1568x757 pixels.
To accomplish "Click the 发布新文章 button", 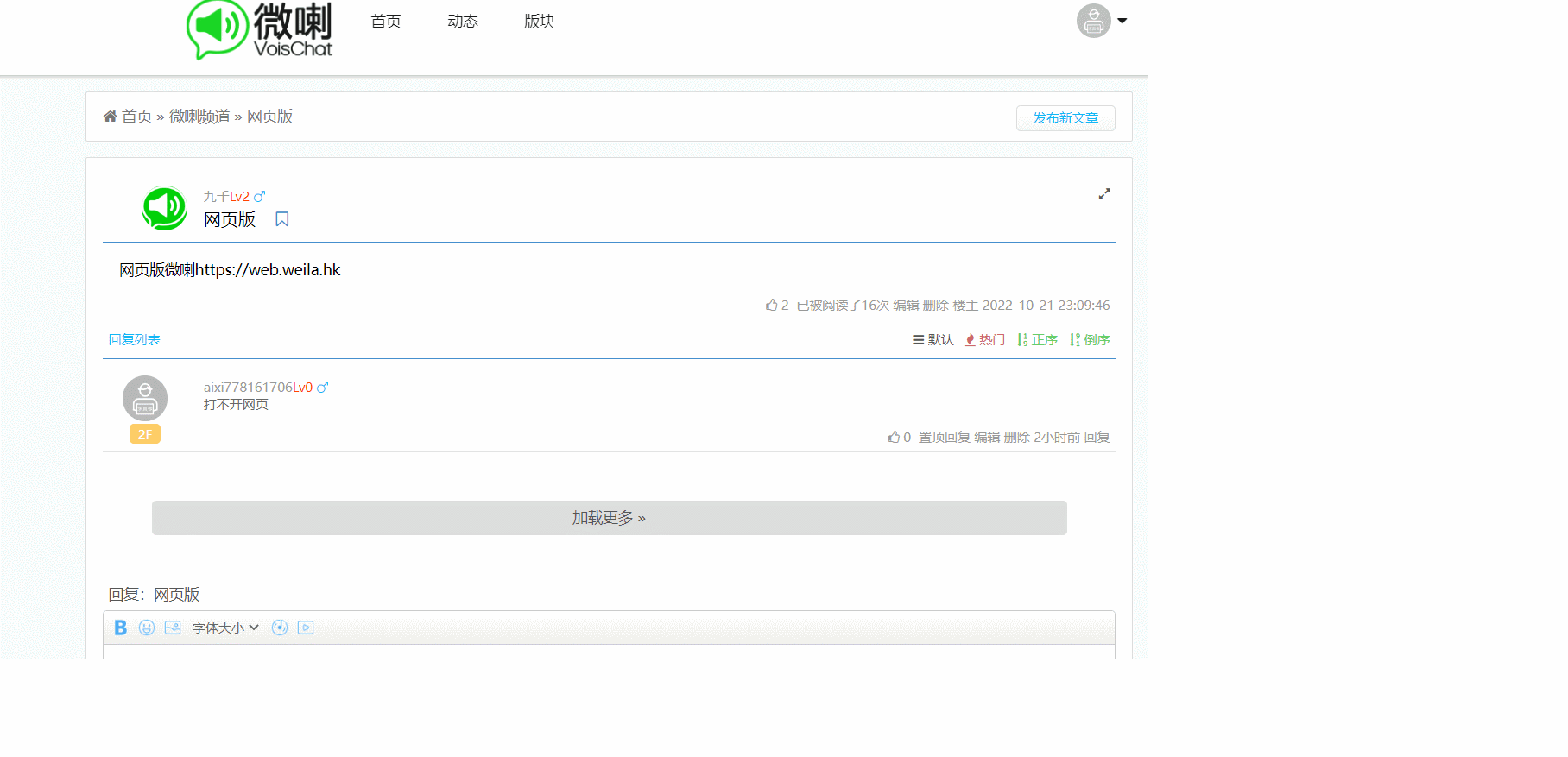I will click(1065, 118).
